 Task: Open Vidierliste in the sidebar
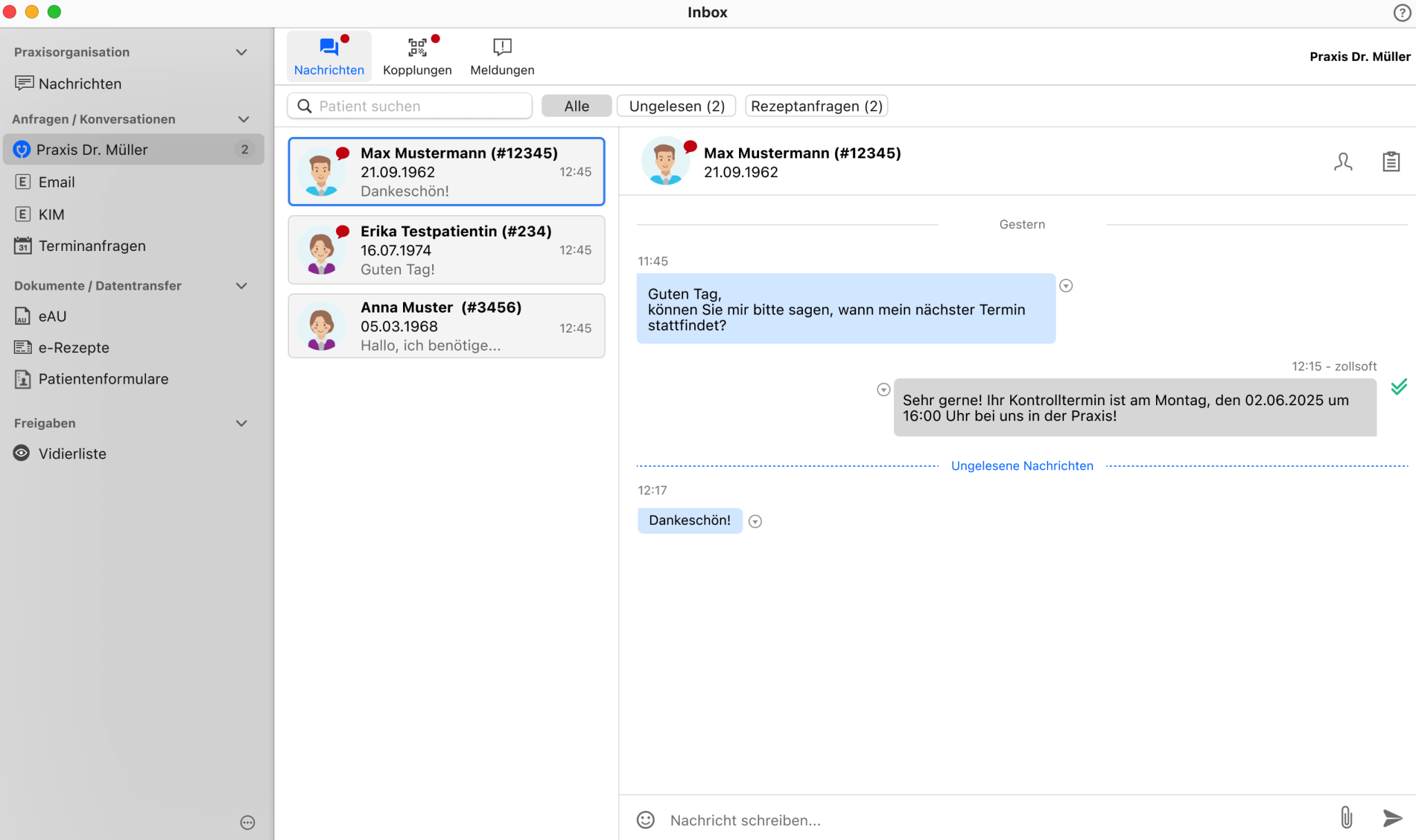click(x=133, y=454)
